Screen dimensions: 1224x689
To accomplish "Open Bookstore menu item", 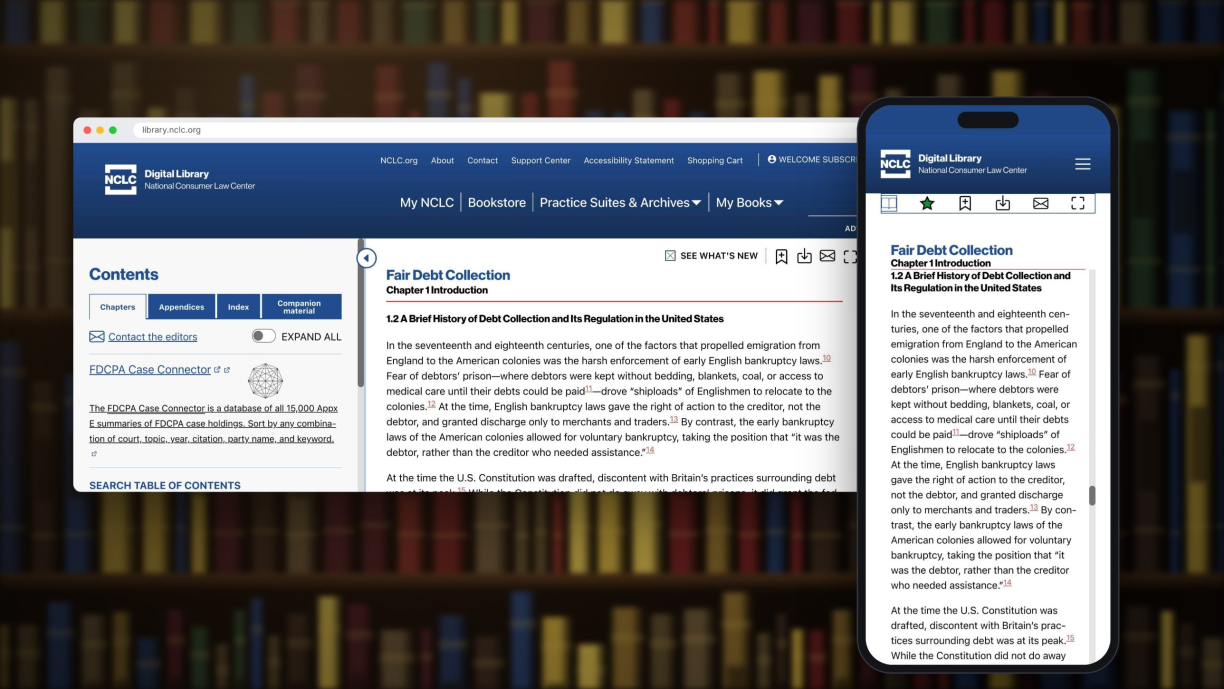I will (497, 202).
